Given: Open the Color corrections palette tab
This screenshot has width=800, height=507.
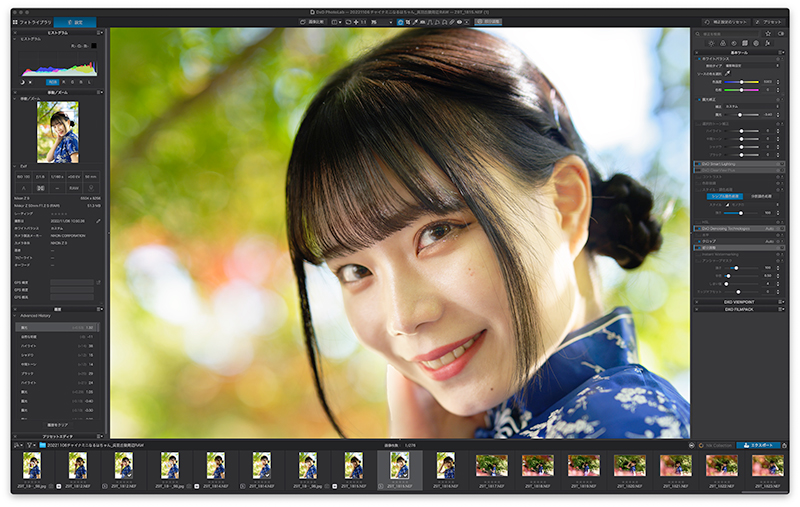Looking at the screenshot, I should [x=722, y=43].
